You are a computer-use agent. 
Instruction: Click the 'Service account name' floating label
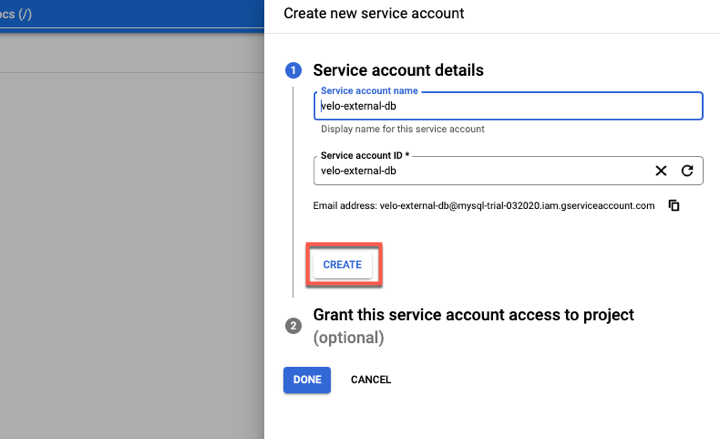(369, 90)
